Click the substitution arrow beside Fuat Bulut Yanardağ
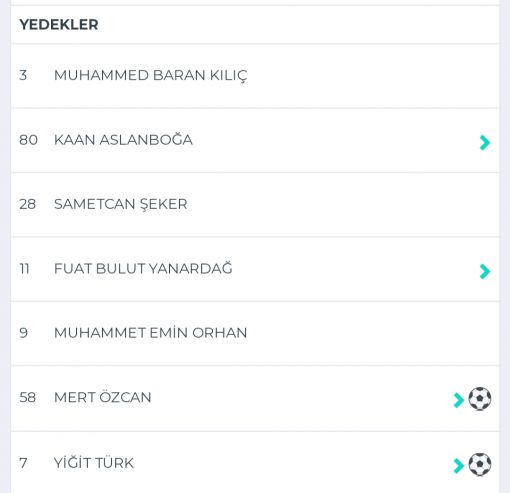The height and width of the screenshot is (493, 510). (485, 271)
